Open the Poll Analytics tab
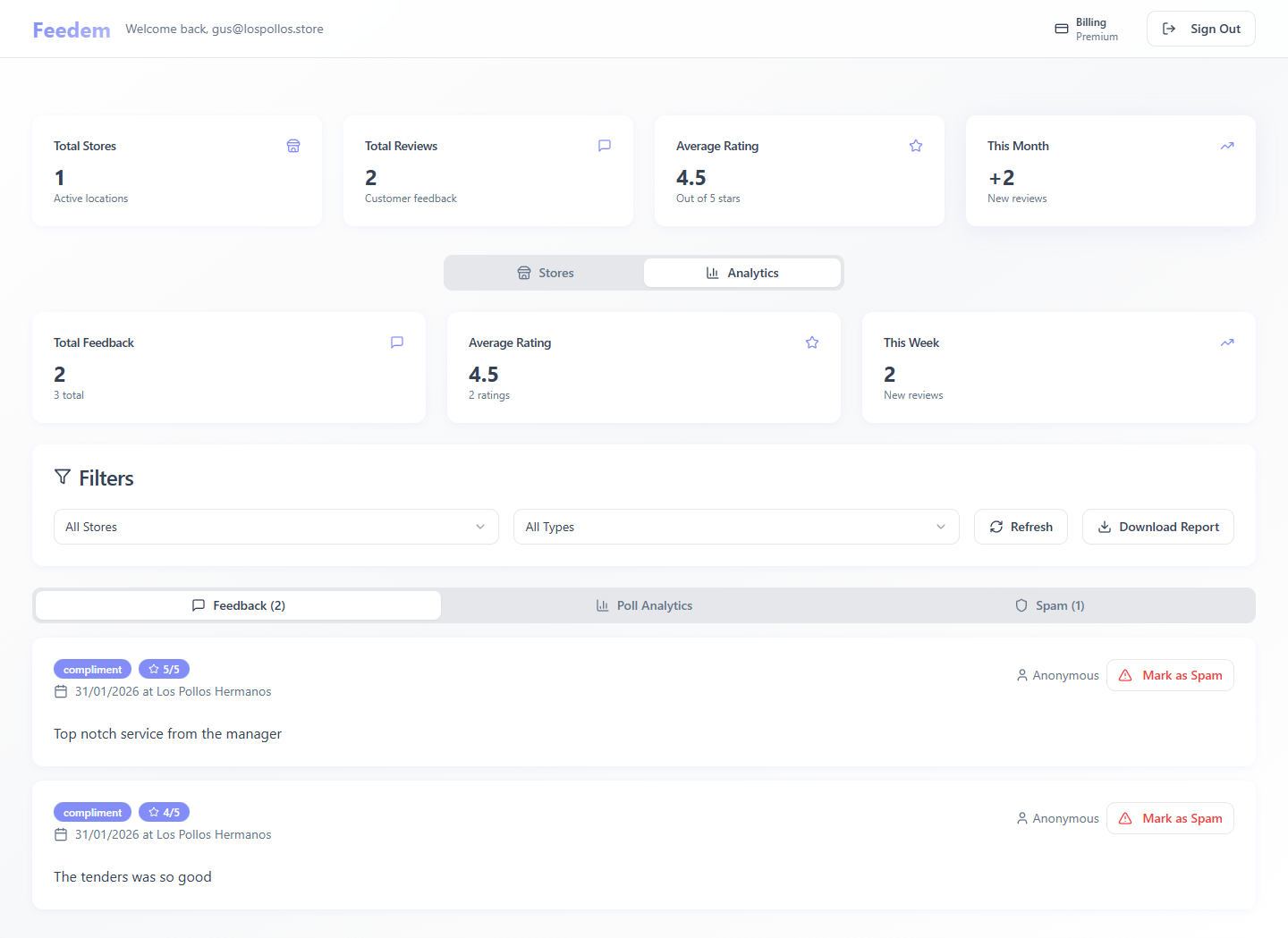The width and height of the screenshot is (1288, 938). pos(644,605)
